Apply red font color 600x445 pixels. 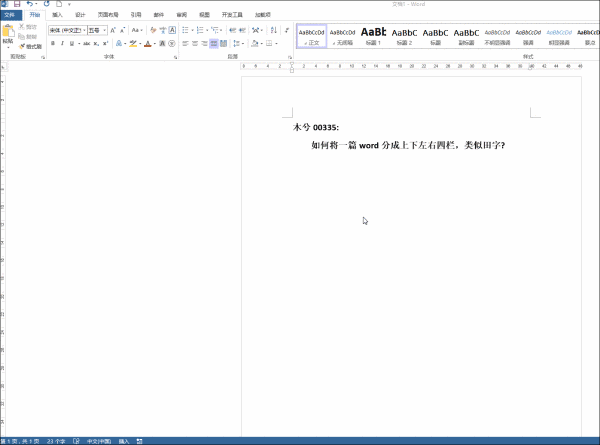pyautogui.click(x=148, y=43)
